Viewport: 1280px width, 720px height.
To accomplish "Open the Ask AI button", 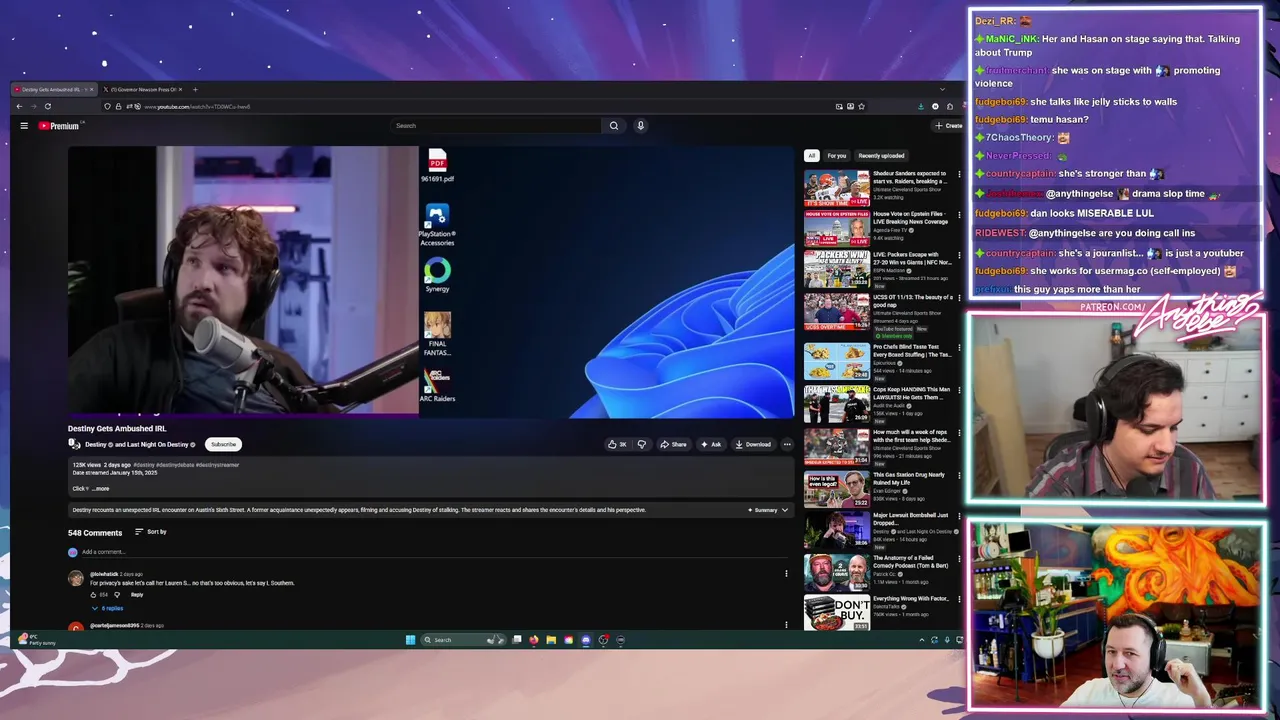I will tap(711, 444).
